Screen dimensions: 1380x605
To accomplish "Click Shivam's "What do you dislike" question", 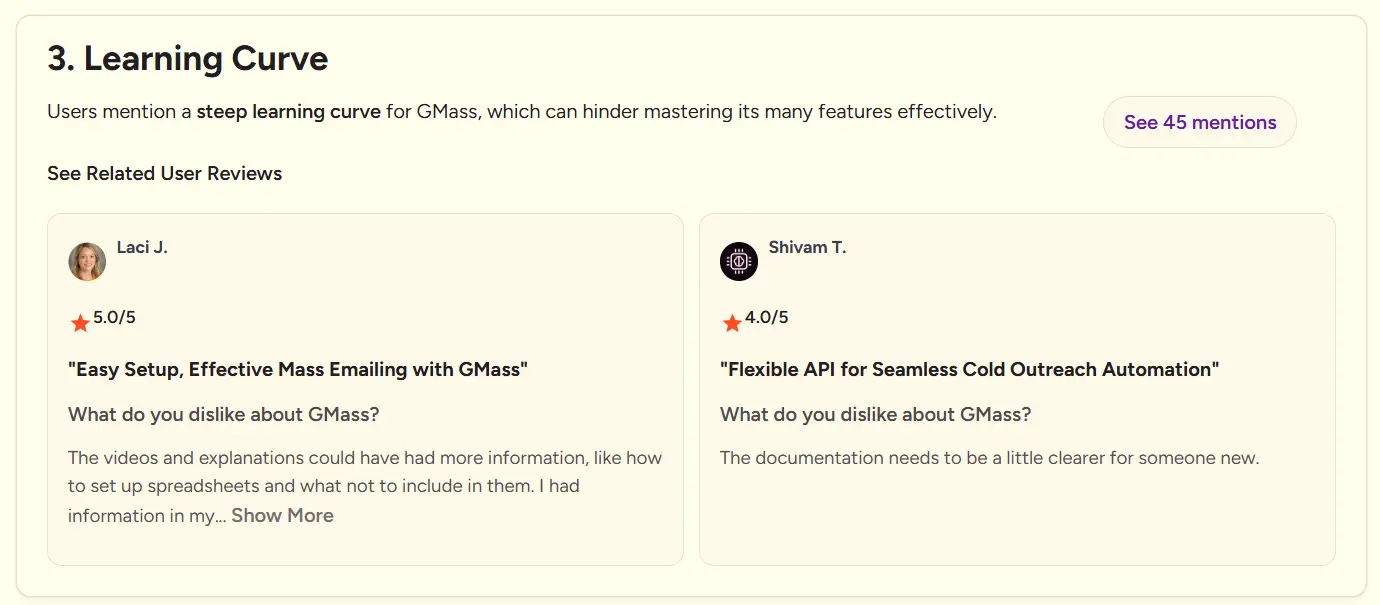I will point(876,414).
